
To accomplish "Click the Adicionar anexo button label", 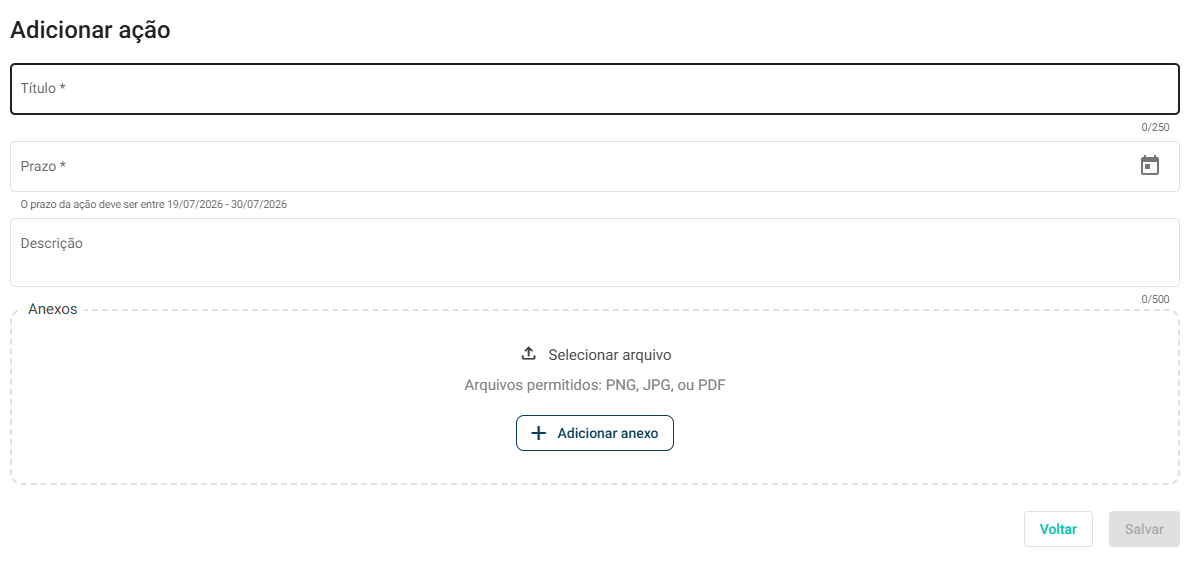I will (607, 433).
